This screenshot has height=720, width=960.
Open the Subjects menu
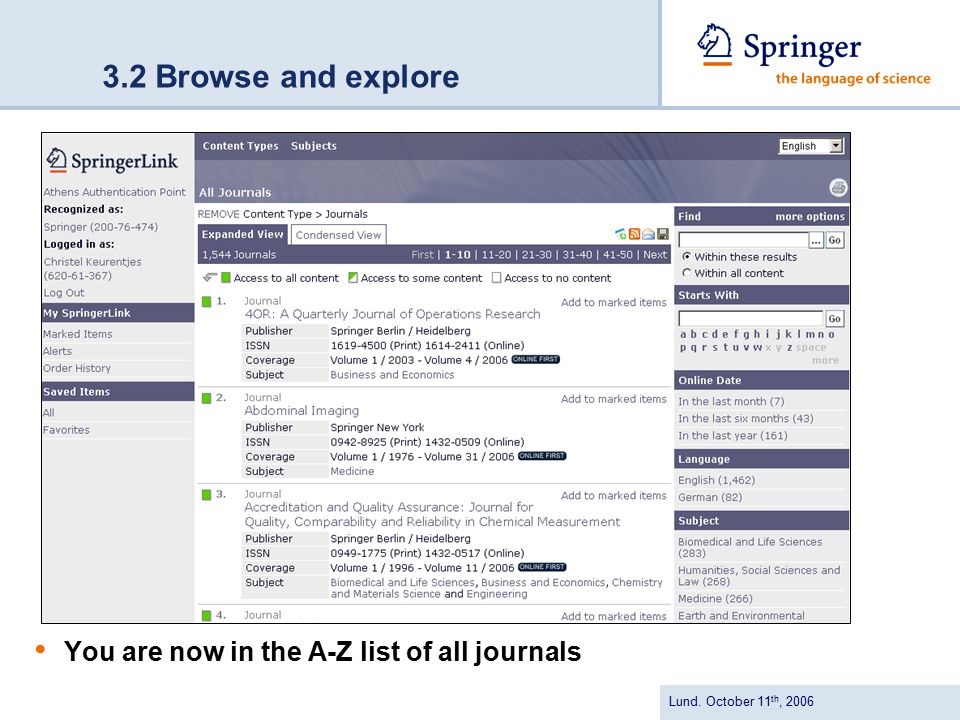click(313, 146)
